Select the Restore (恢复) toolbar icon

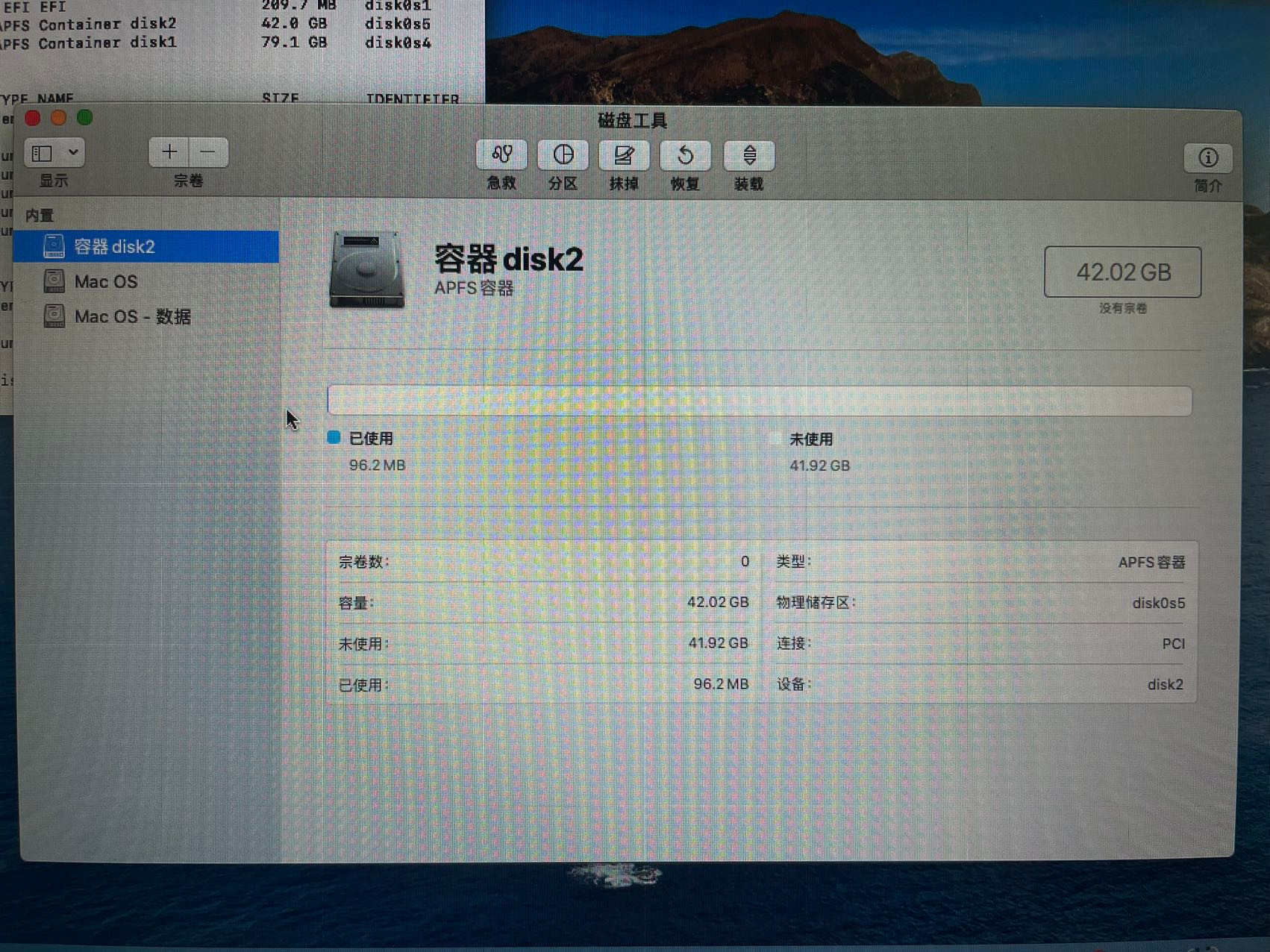click(x=685, y=155)
